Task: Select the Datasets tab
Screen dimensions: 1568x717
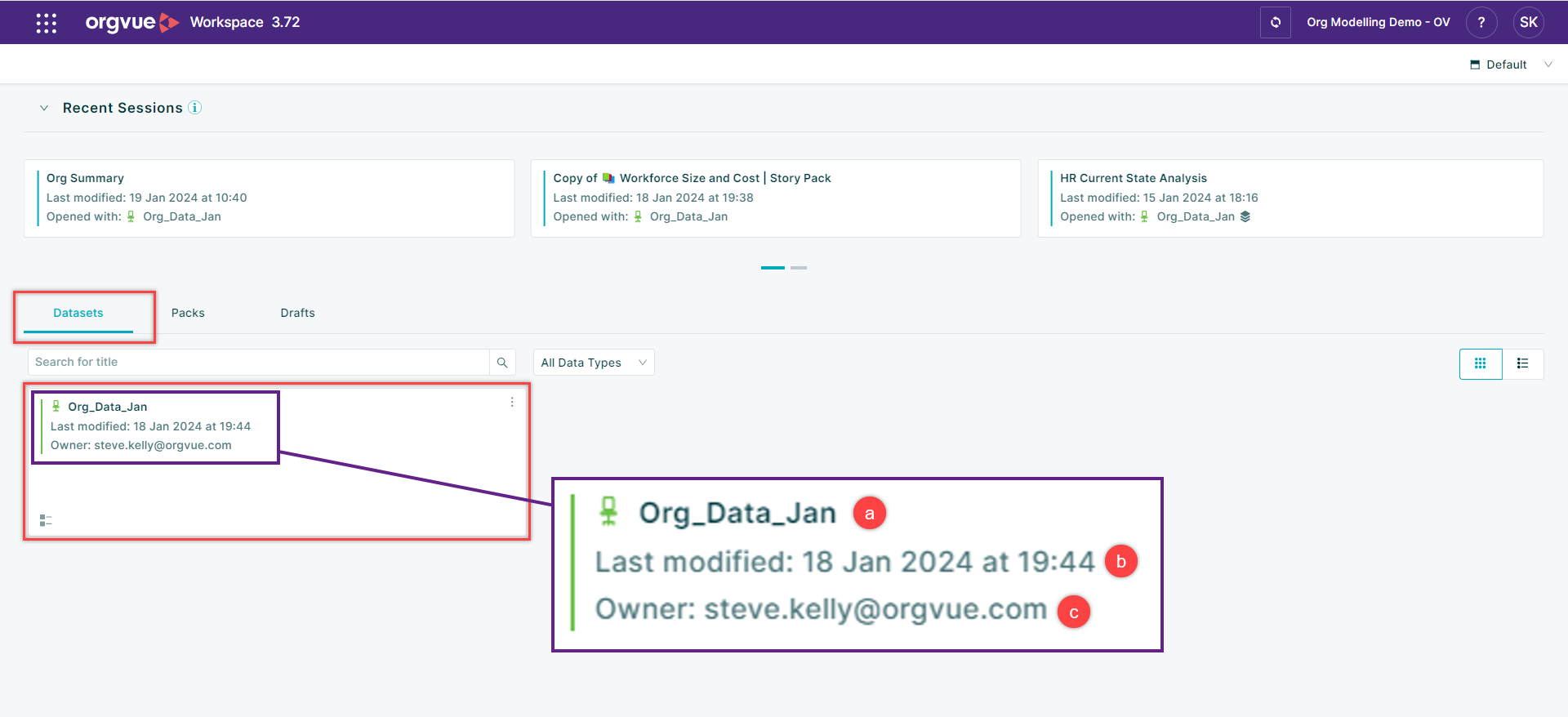Action: tap(78, 313)
